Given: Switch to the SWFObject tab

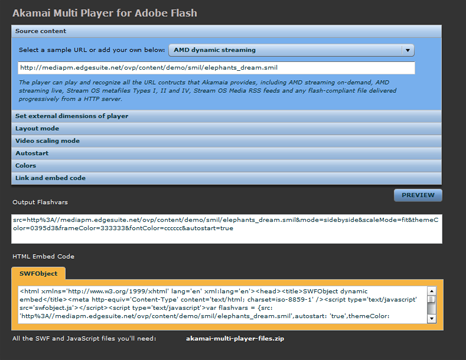Looking at the screenshot, I should pos(38,274).
